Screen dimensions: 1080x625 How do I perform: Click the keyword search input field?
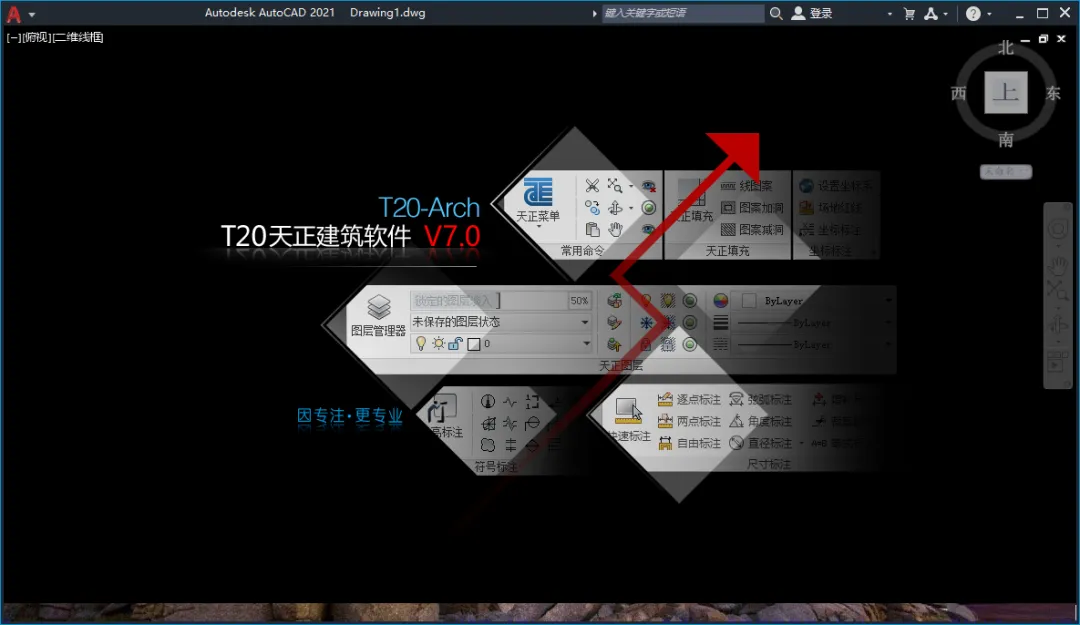click(x=683, y=13)
